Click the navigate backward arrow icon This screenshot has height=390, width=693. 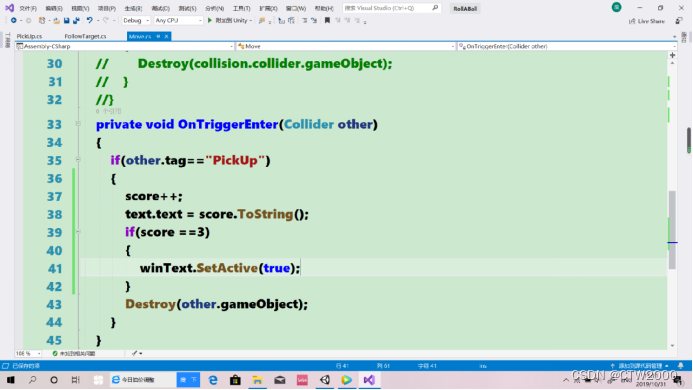click(x=14, y=20)
